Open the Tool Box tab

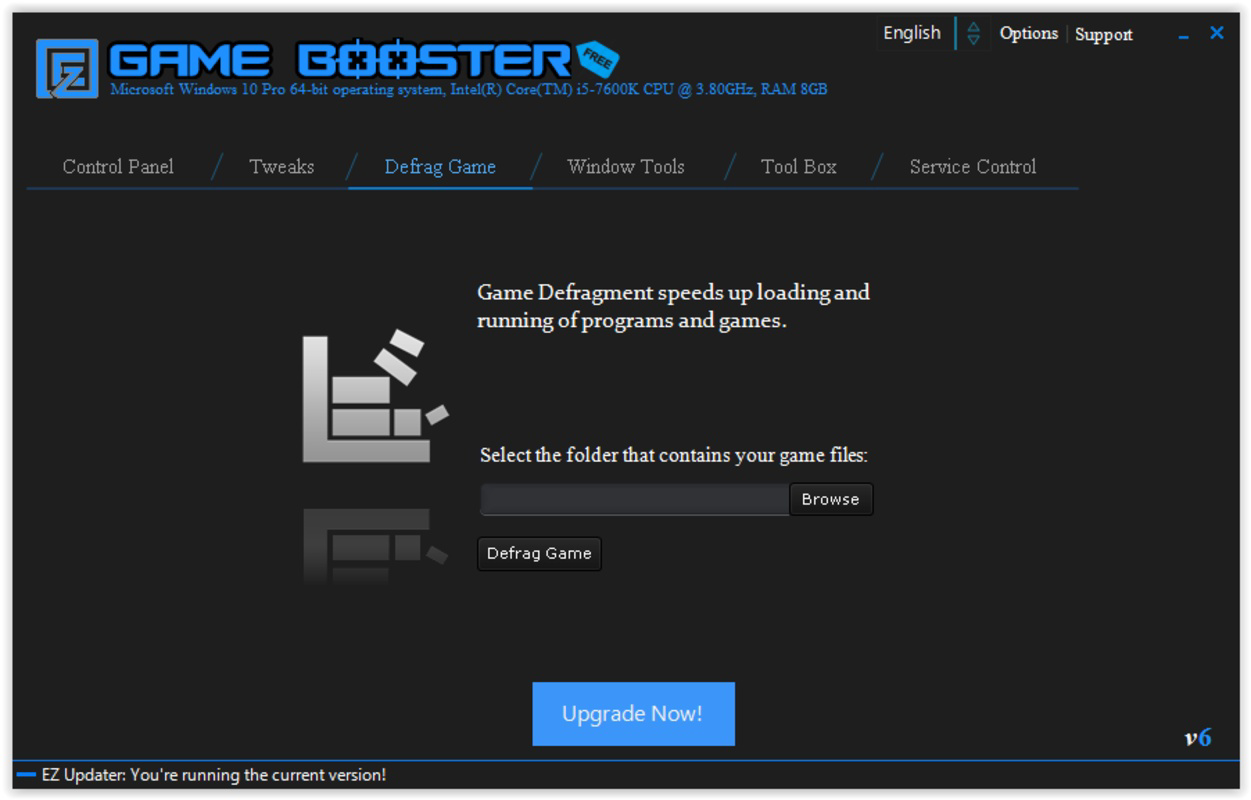[x=799, y=167]
